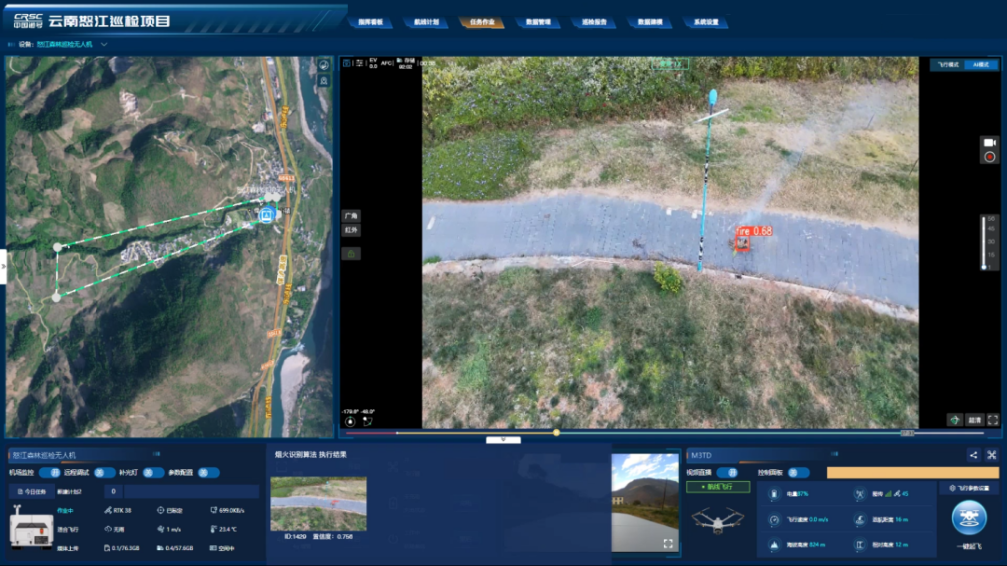Click the 一键起飞 takeoff button
The image size is (1007, 566).
(969, 518)
